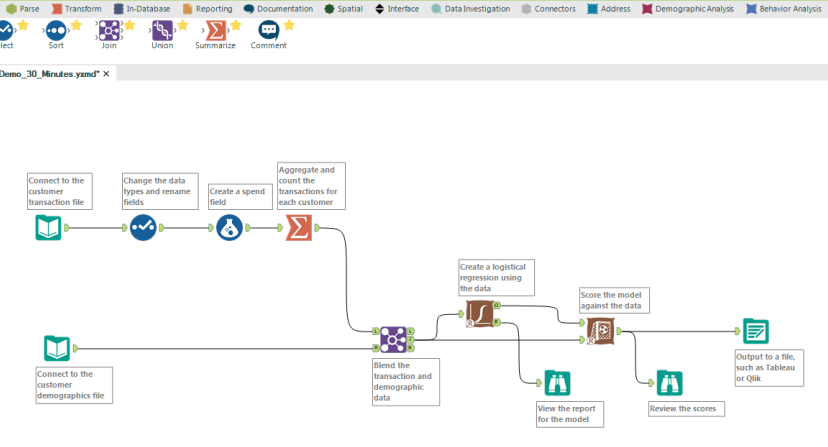Select the Comment tool in palette
Viewport: 828px width, 447px height.
pyautogui.click(x=268, y=35)
